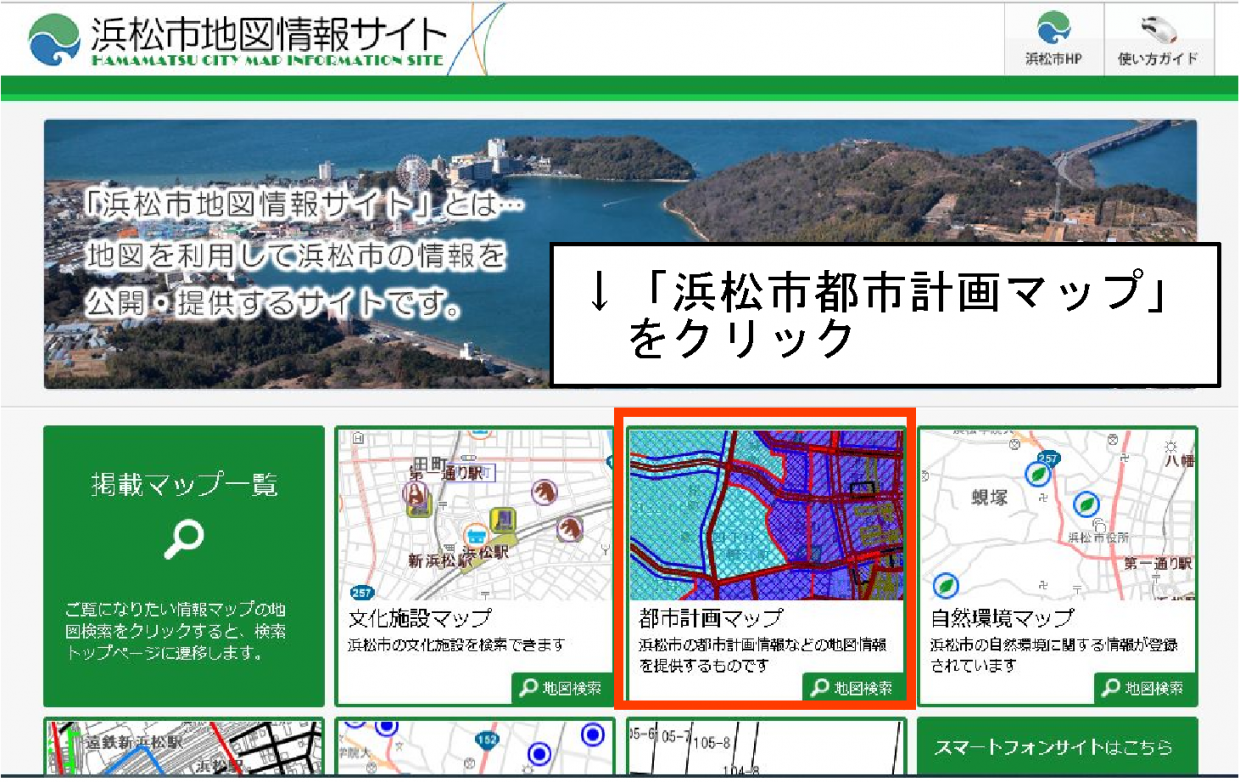This screenshot has width=1240, height=782.
Task: Open the 掲載マップ一覧 map list
Action: (x=187, y=560)
